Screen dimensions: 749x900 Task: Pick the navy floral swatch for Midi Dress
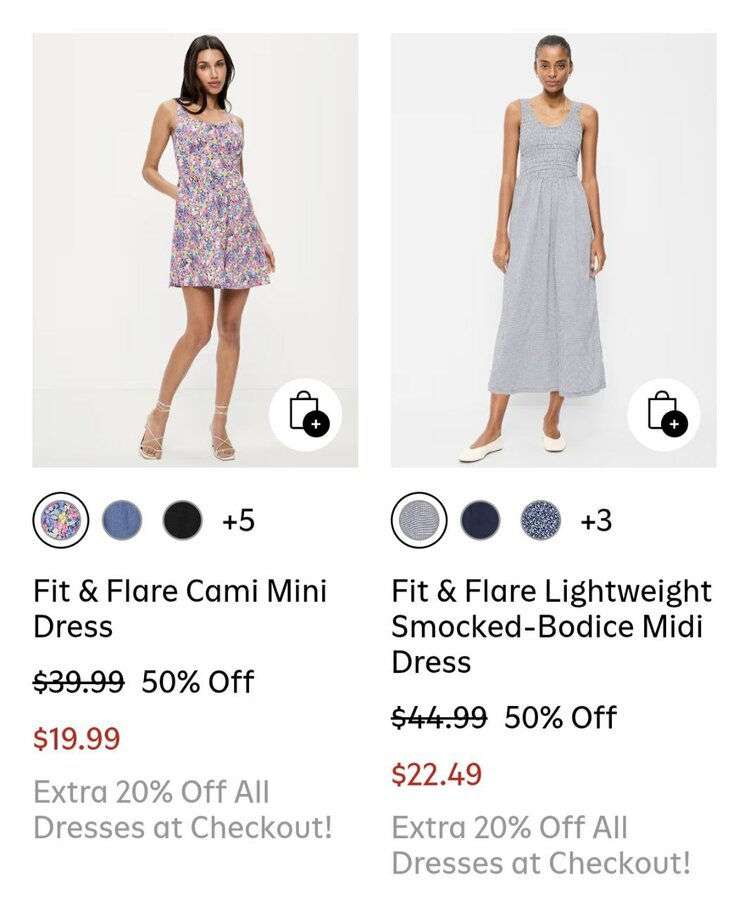[540, 520]
